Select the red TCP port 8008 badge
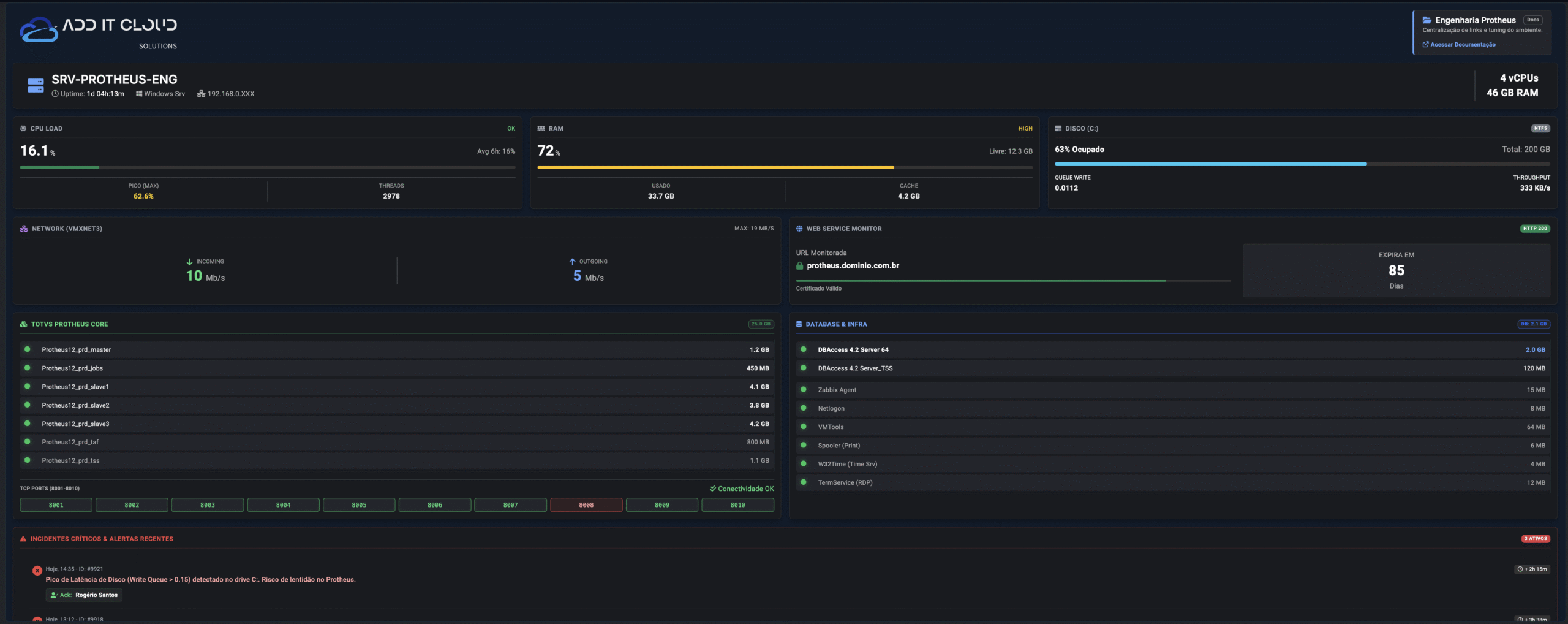The image size is (1568, 624). coord(586,505)
